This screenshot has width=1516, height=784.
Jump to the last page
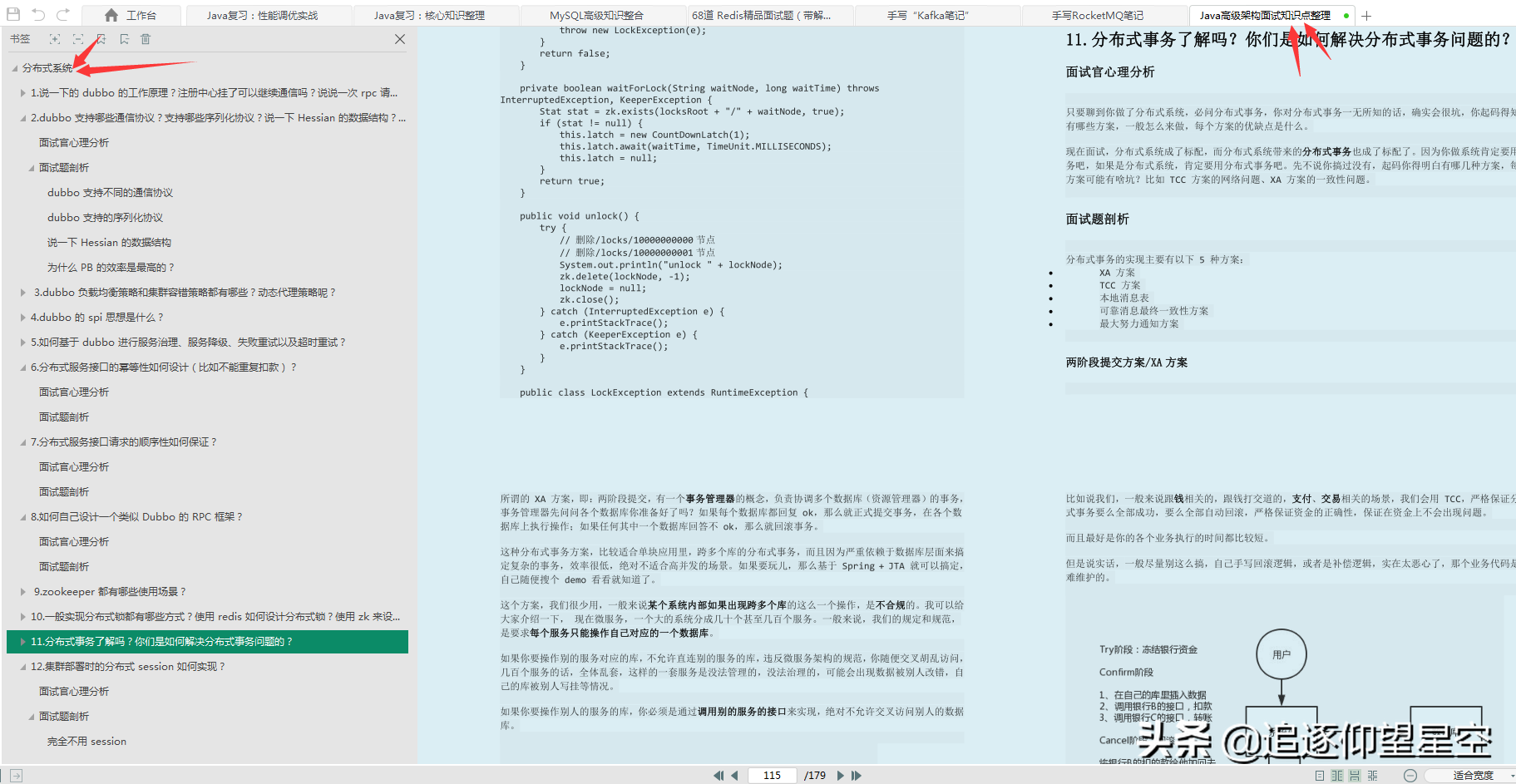pyautogui.click(x=857, y=776)
